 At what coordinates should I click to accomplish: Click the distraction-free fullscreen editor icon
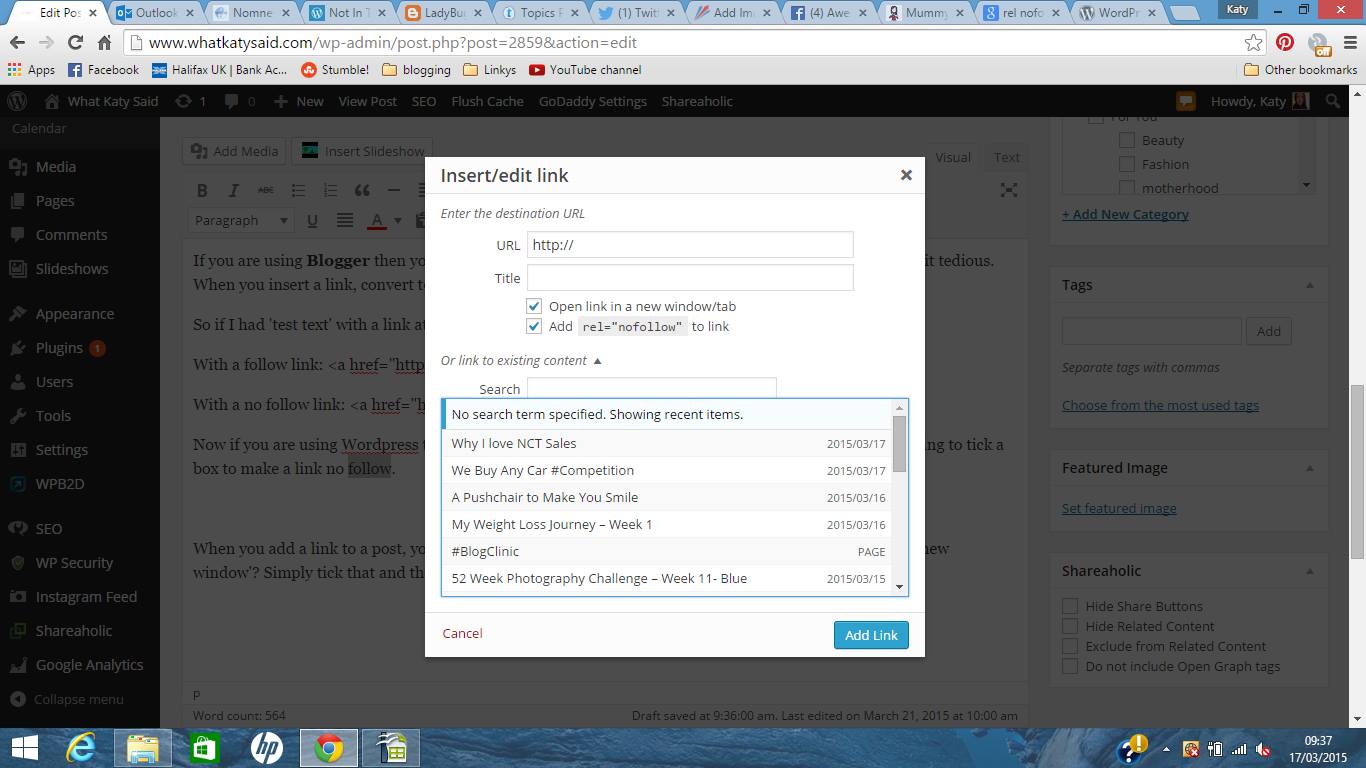[x=1009, y=190]
